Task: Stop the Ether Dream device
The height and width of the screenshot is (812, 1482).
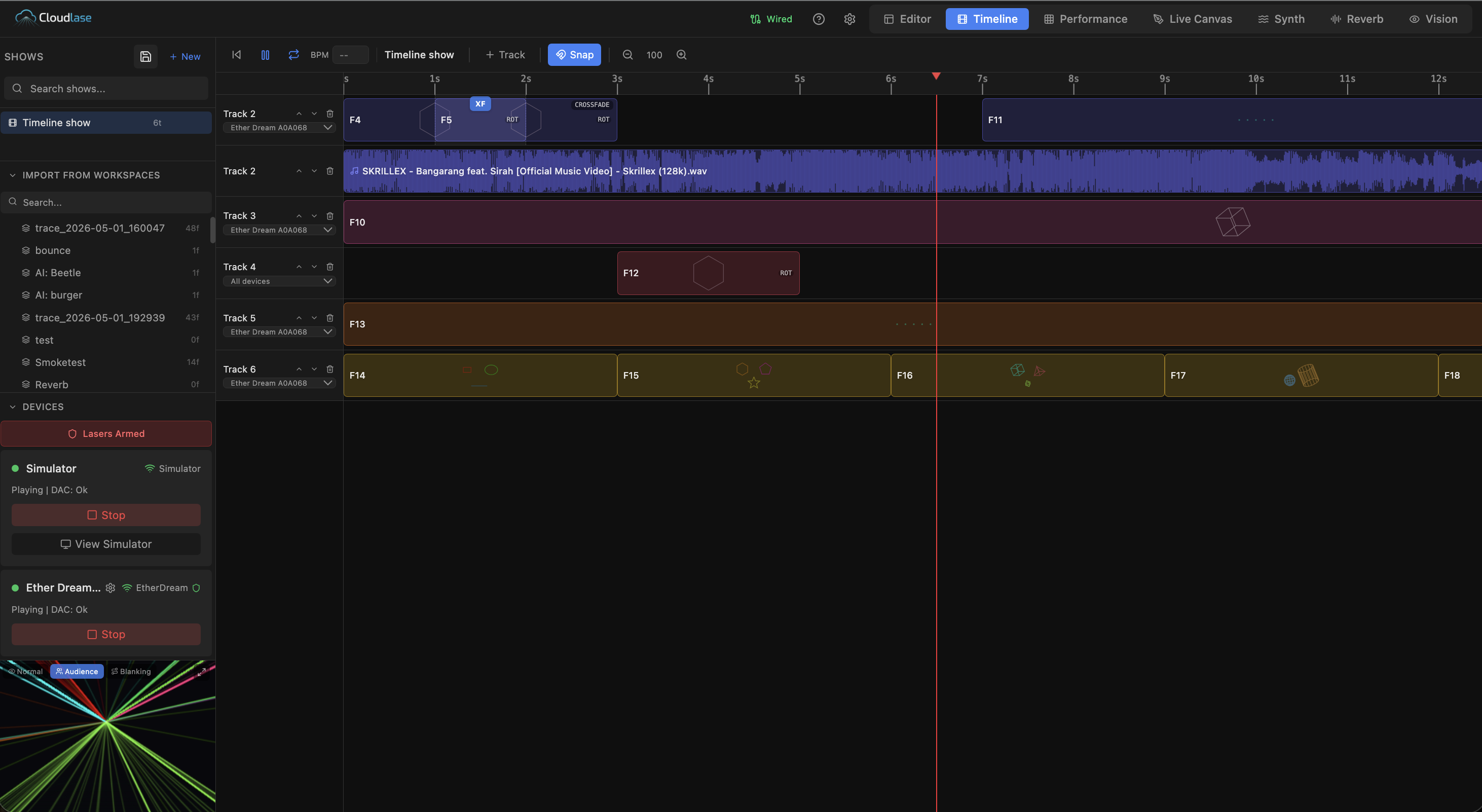Action: 106,634
